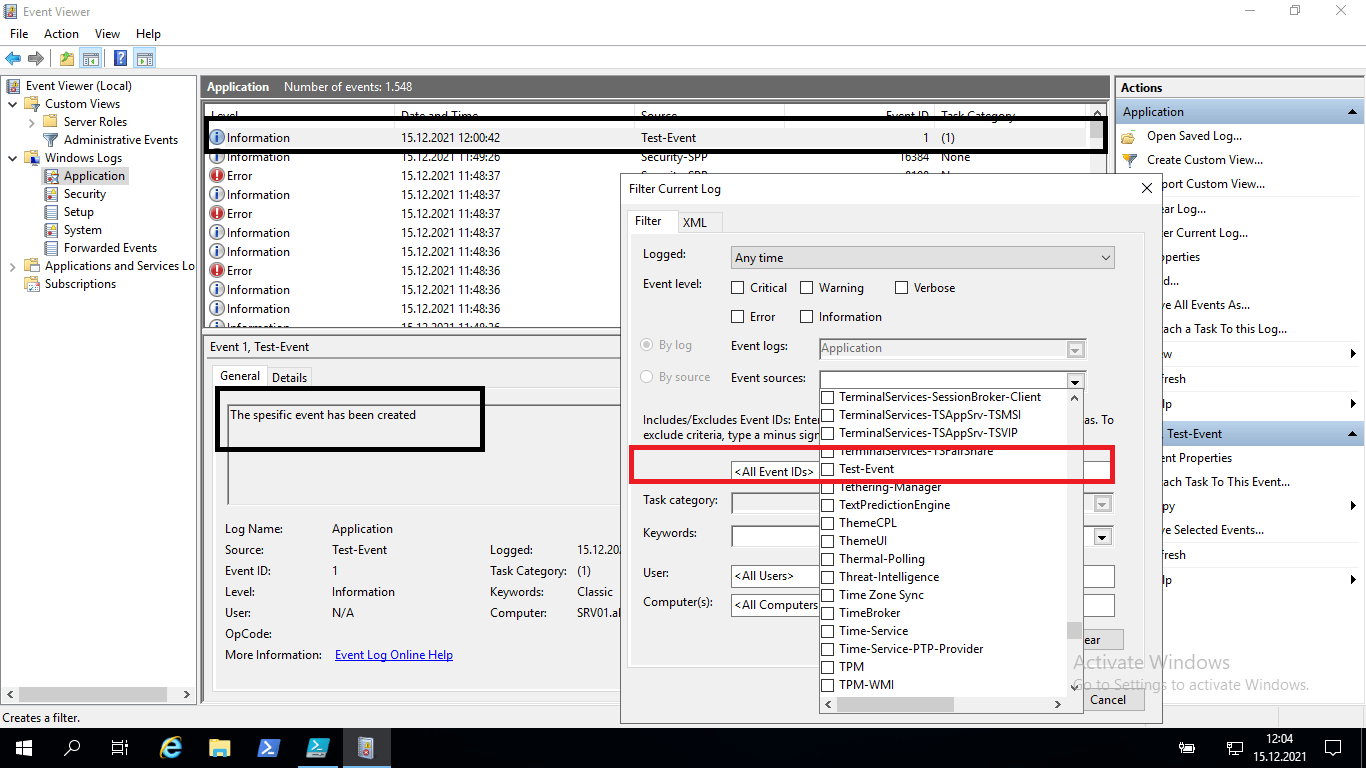
Task: Open the Event Log Online Help link
Action: click(x=393, y=655)
